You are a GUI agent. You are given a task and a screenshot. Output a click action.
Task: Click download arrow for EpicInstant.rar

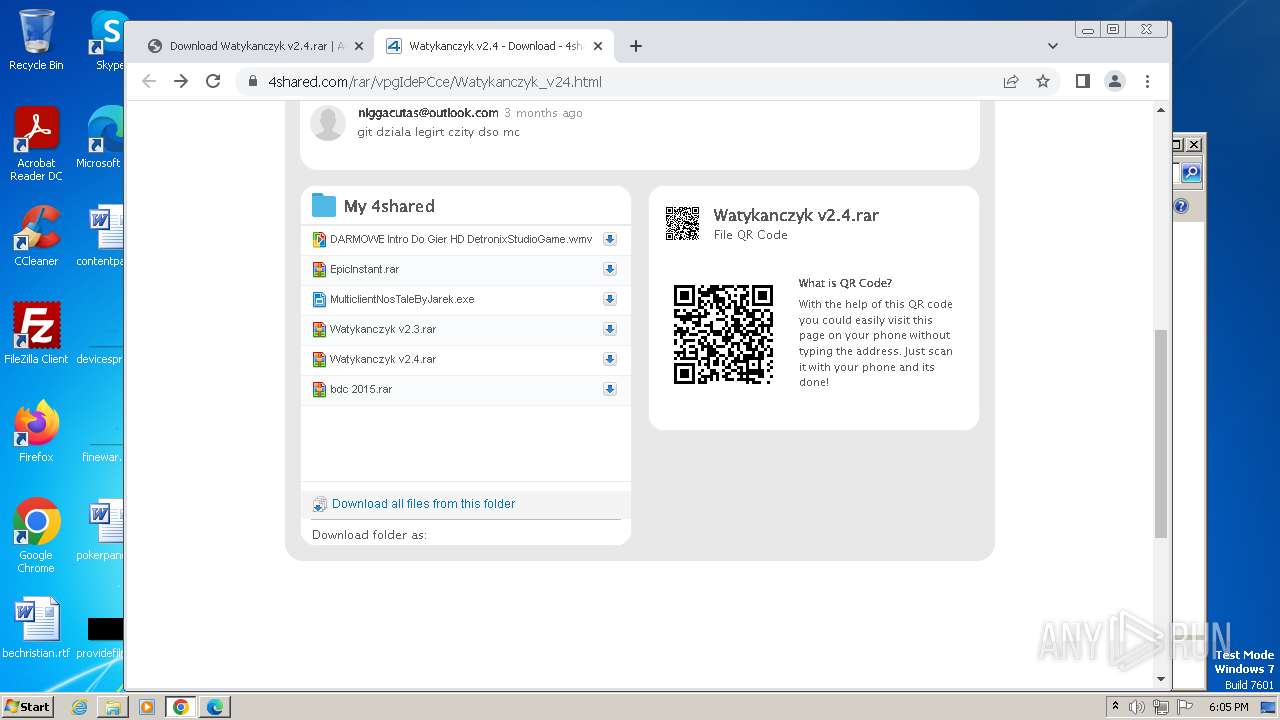[609, 269]
